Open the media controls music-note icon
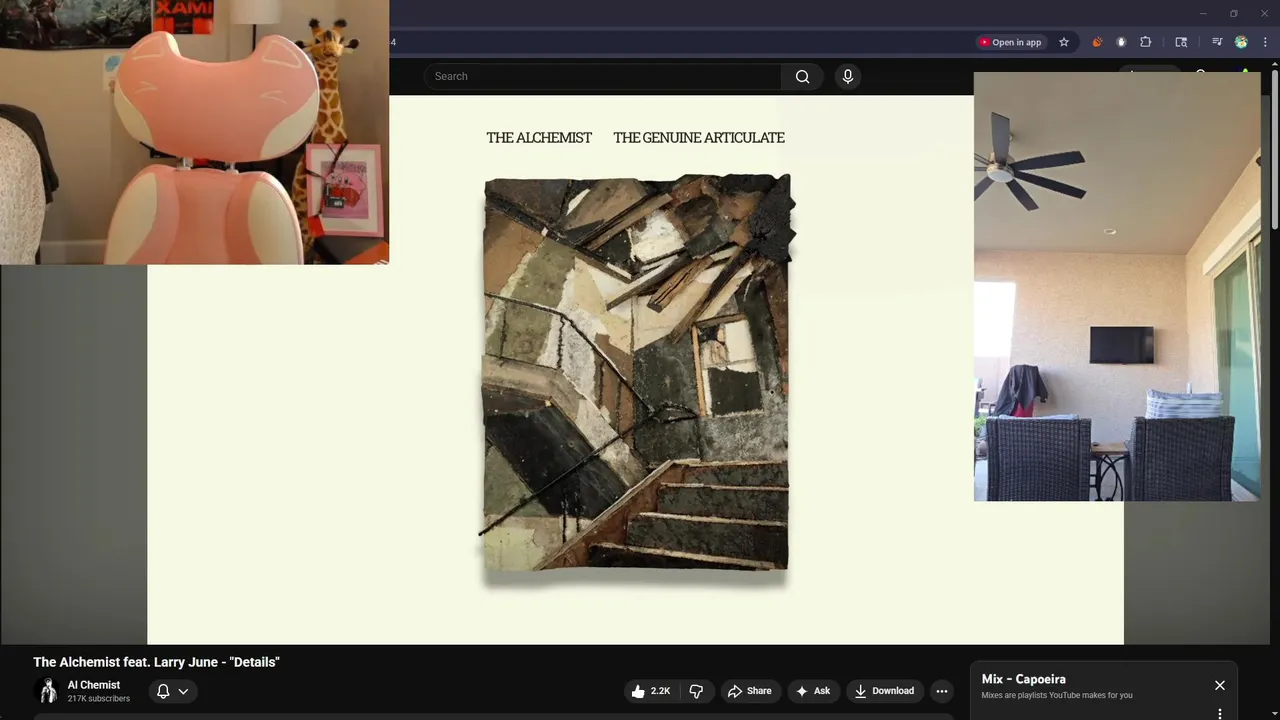Image resolution: width=1280 pixels, height=720 pixels. (x=1217, y=42)
